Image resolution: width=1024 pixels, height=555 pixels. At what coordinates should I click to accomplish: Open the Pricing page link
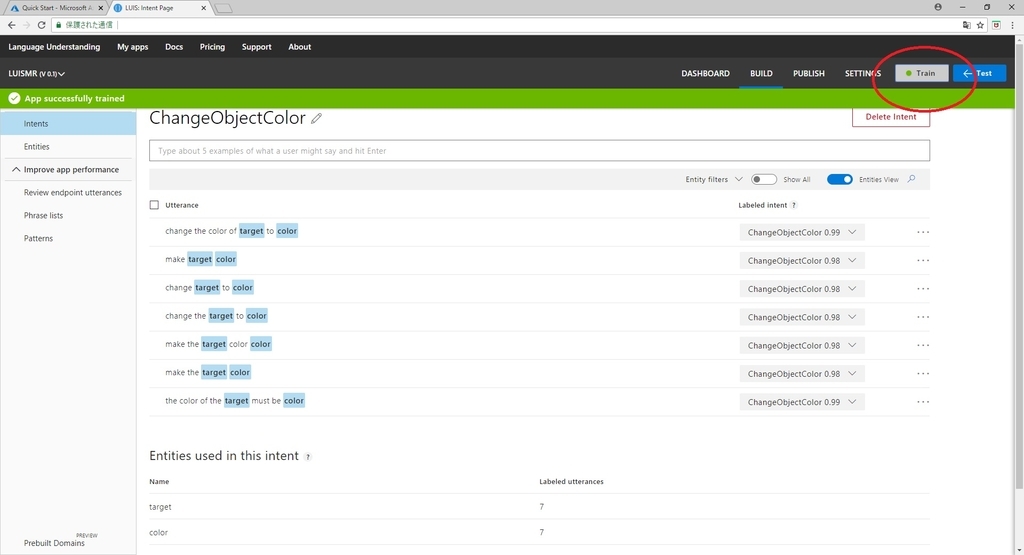coord(212,47)
